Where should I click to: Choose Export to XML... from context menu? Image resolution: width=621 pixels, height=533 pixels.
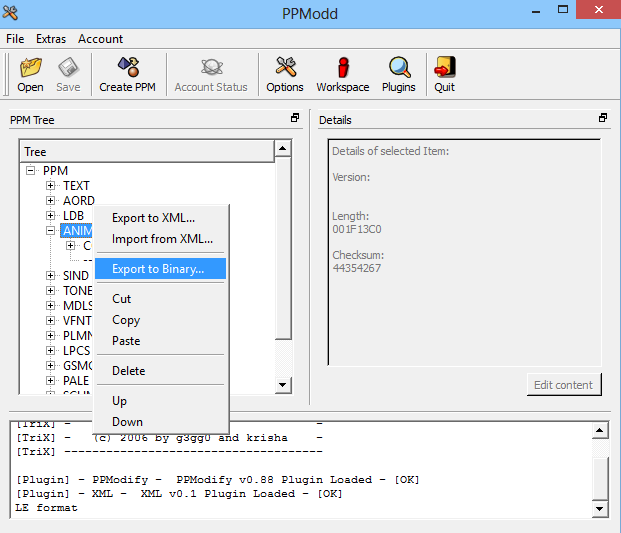tap(161, 218)
